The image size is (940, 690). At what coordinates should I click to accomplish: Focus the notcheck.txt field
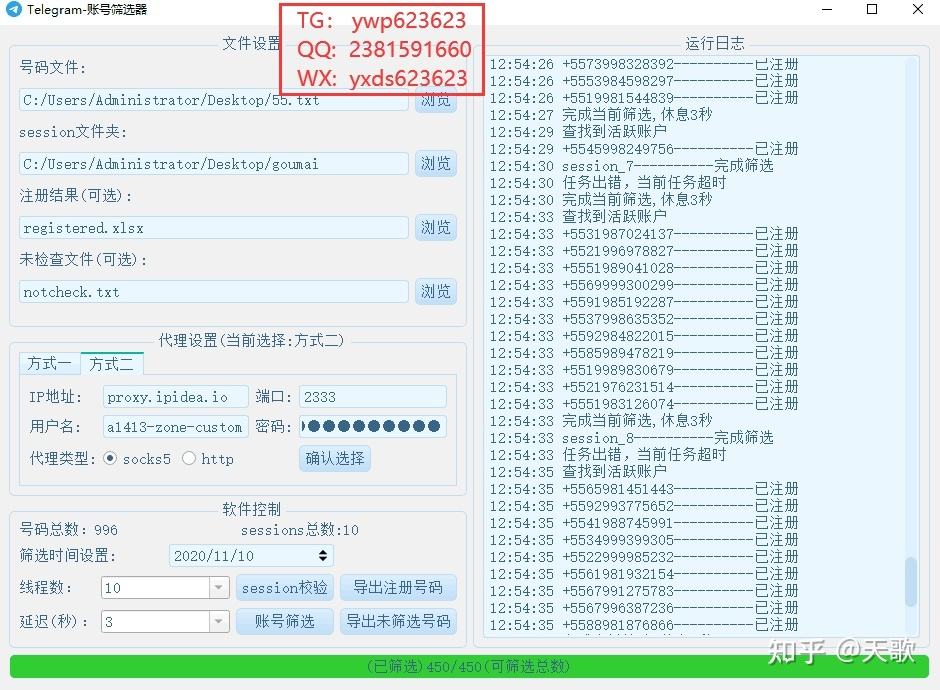[214, 292]
